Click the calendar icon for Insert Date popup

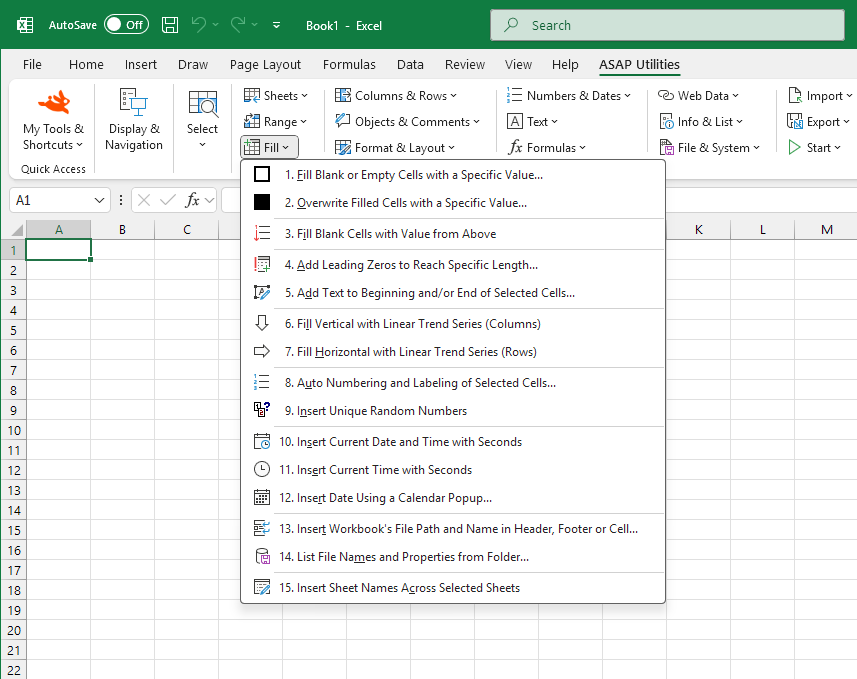[x=262, y=498]
